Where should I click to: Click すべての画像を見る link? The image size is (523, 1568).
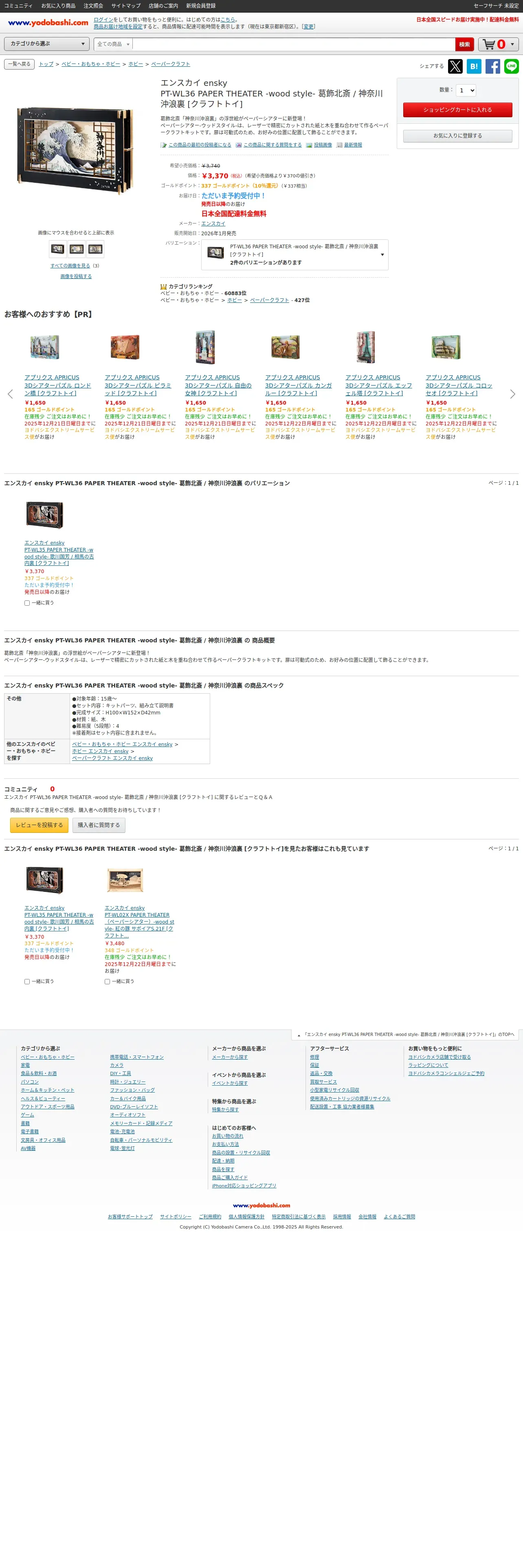tap(70, 266)
